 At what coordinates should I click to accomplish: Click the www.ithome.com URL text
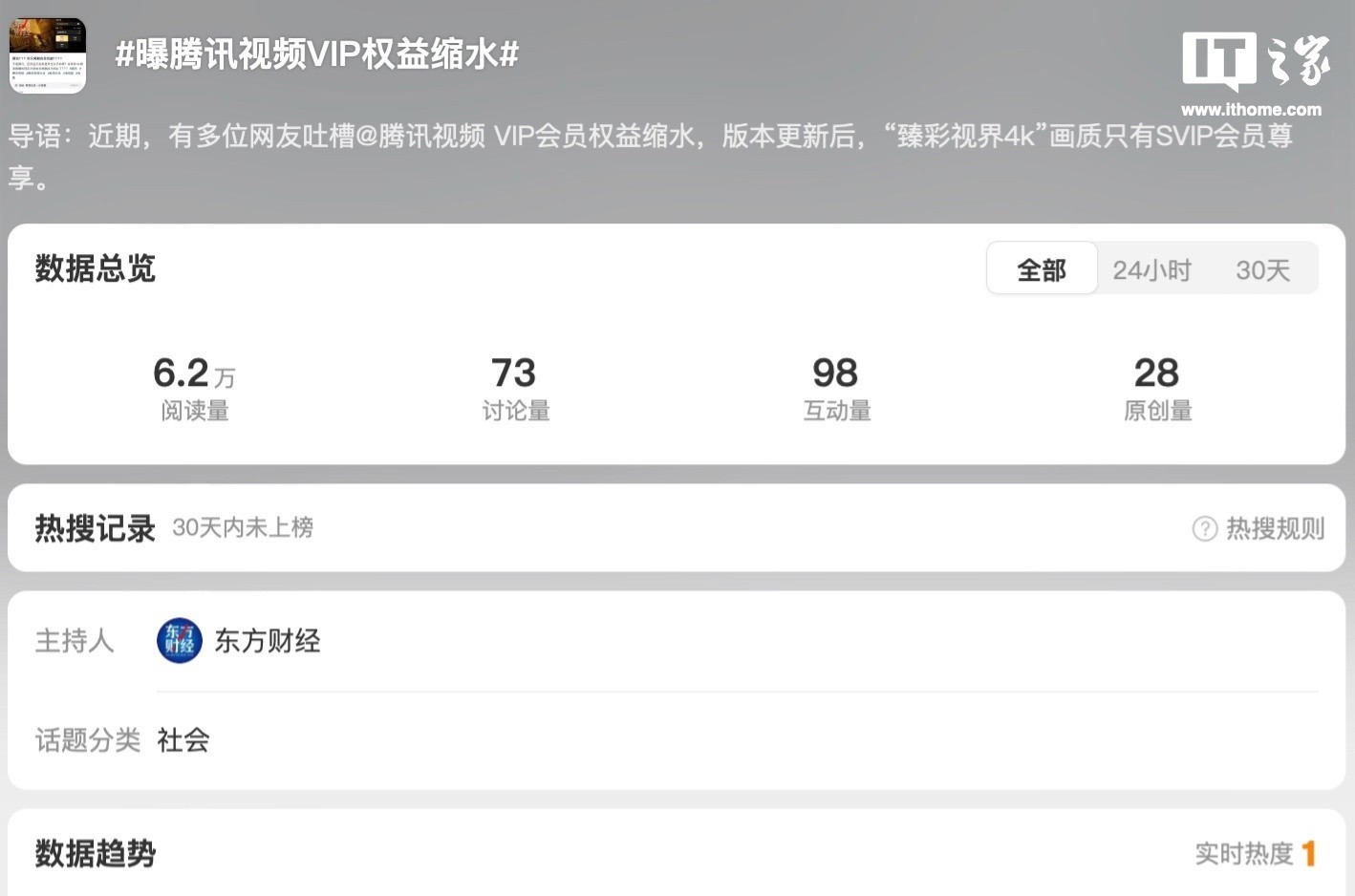1251,109
